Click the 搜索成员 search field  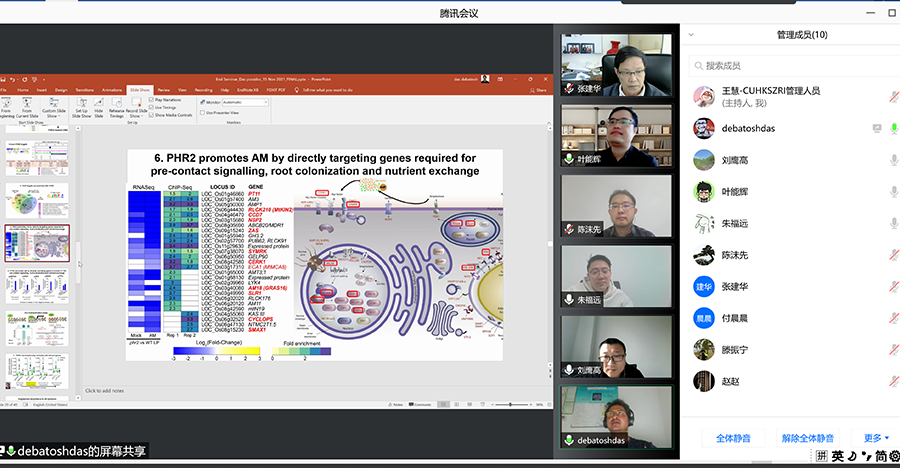[790, 66]
